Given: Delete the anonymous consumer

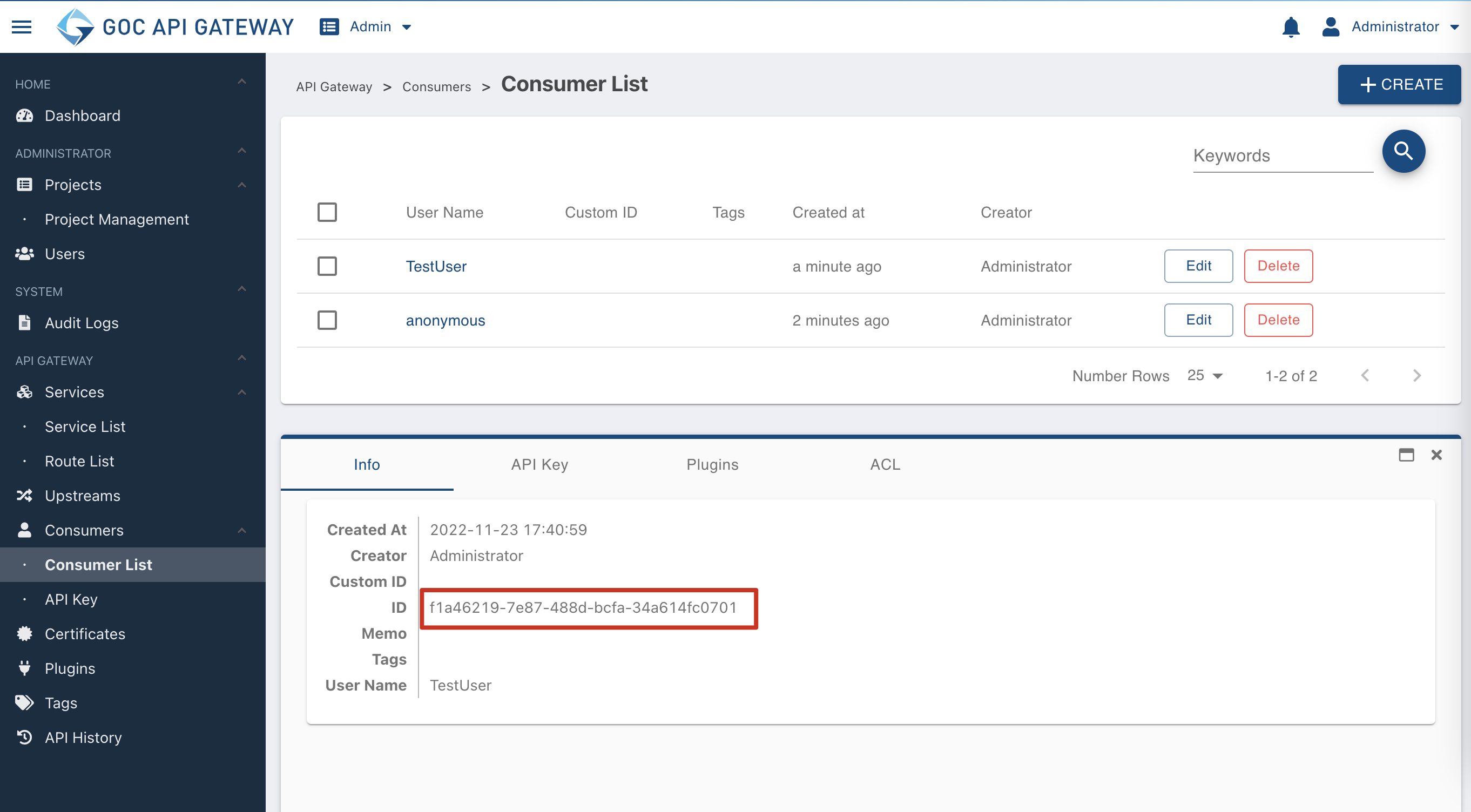Looking at the screenshot, I should coord(1278,320).
